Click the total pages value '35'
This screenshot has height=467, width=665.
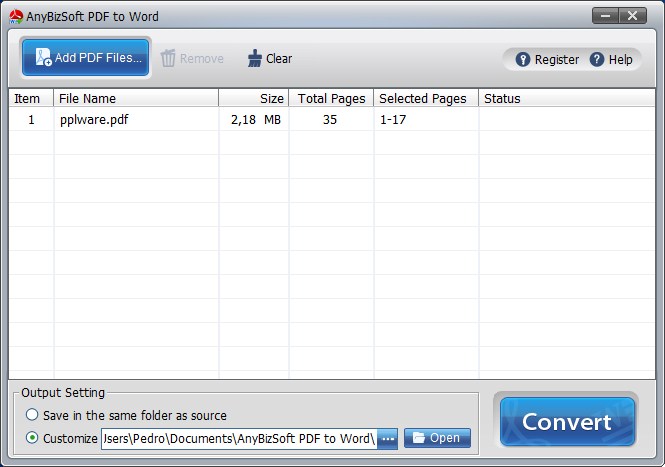pyautogui.click(x=330, y=120)
